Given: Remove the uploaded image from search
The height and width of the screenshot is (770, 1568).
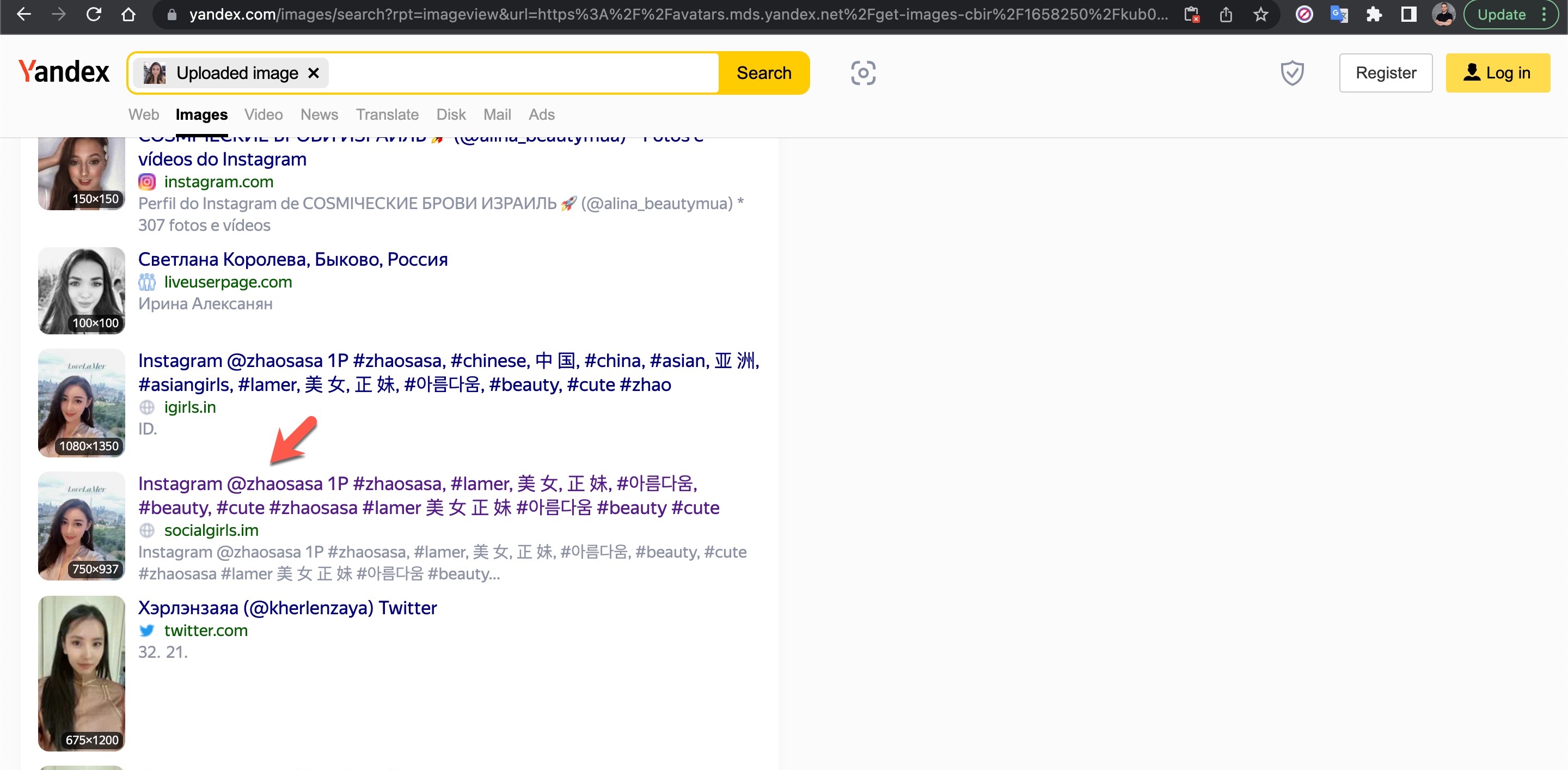Looking at the screenshot, I should pos(314,73).
